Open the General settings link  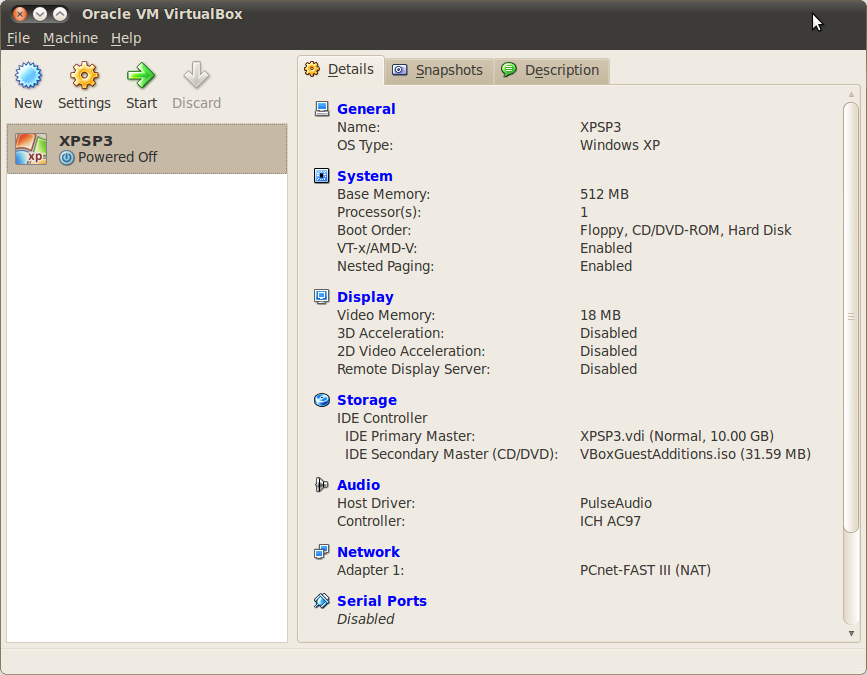pyautogui.click(x=366, y=109)
